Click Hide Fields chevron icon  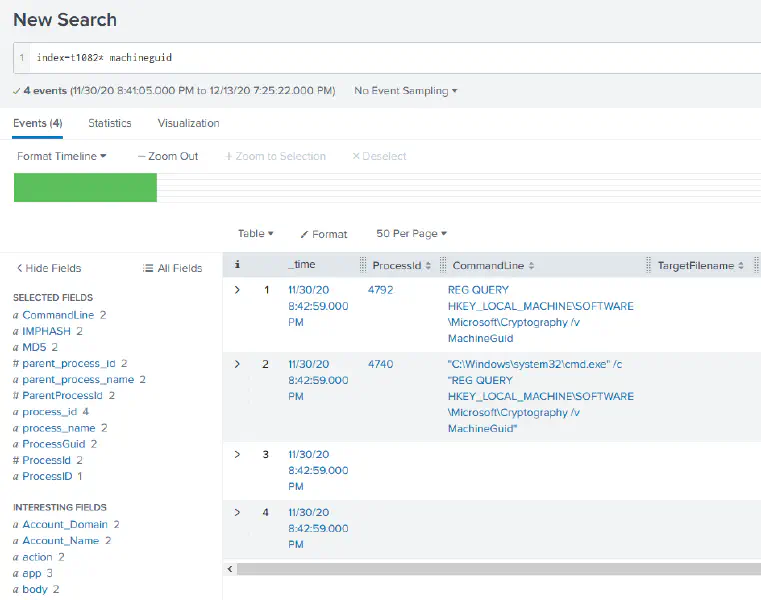pos(19,268)
